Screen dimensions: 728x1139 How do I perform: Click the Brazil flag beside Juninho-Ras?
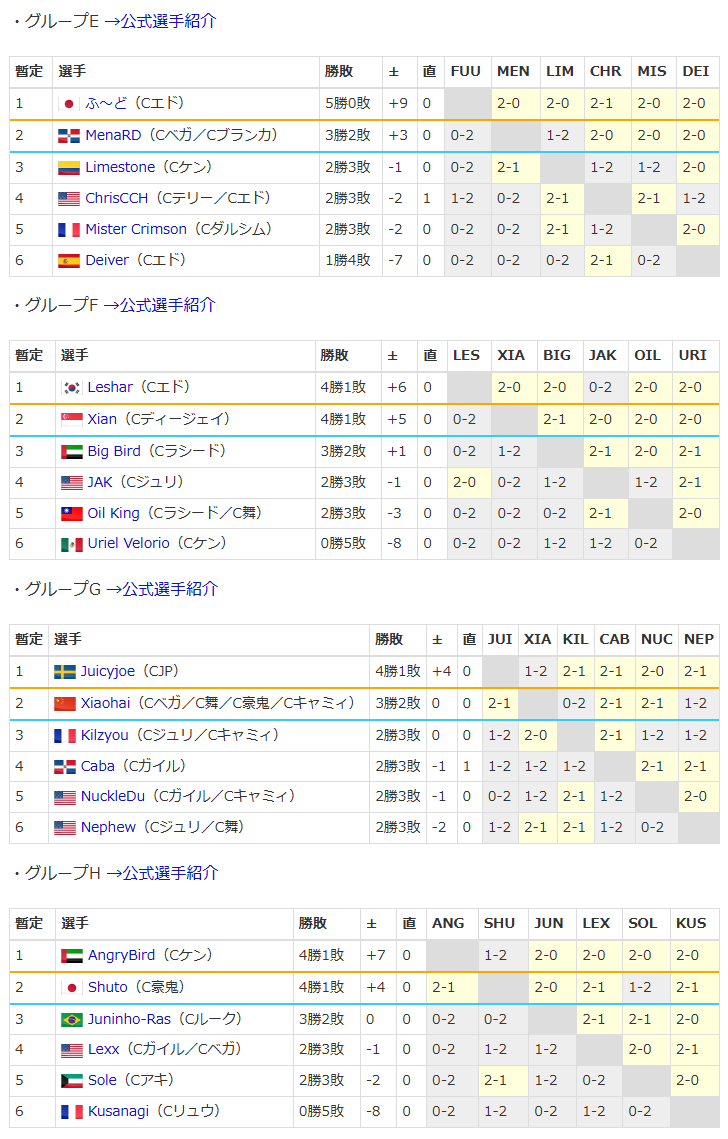71,1020
